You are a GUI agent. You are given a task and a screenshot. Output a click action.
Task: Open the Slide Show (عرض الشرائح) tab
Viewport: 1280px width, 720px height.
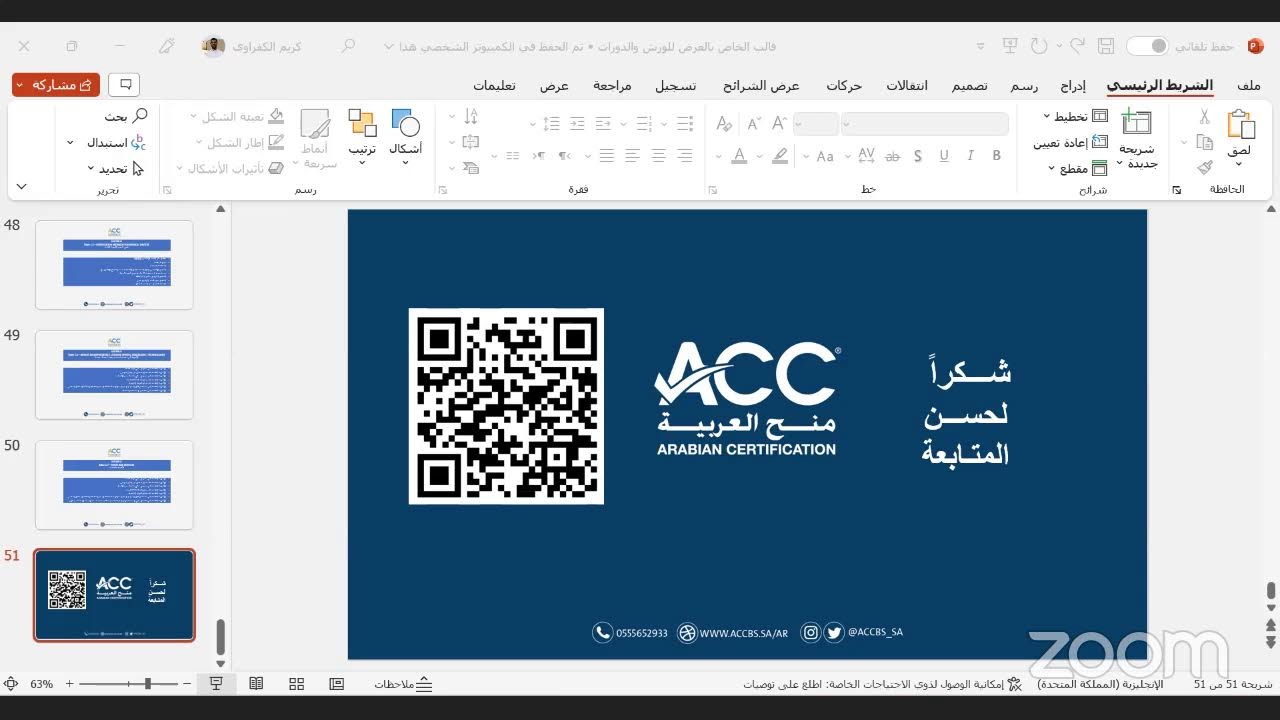[761, 86]
